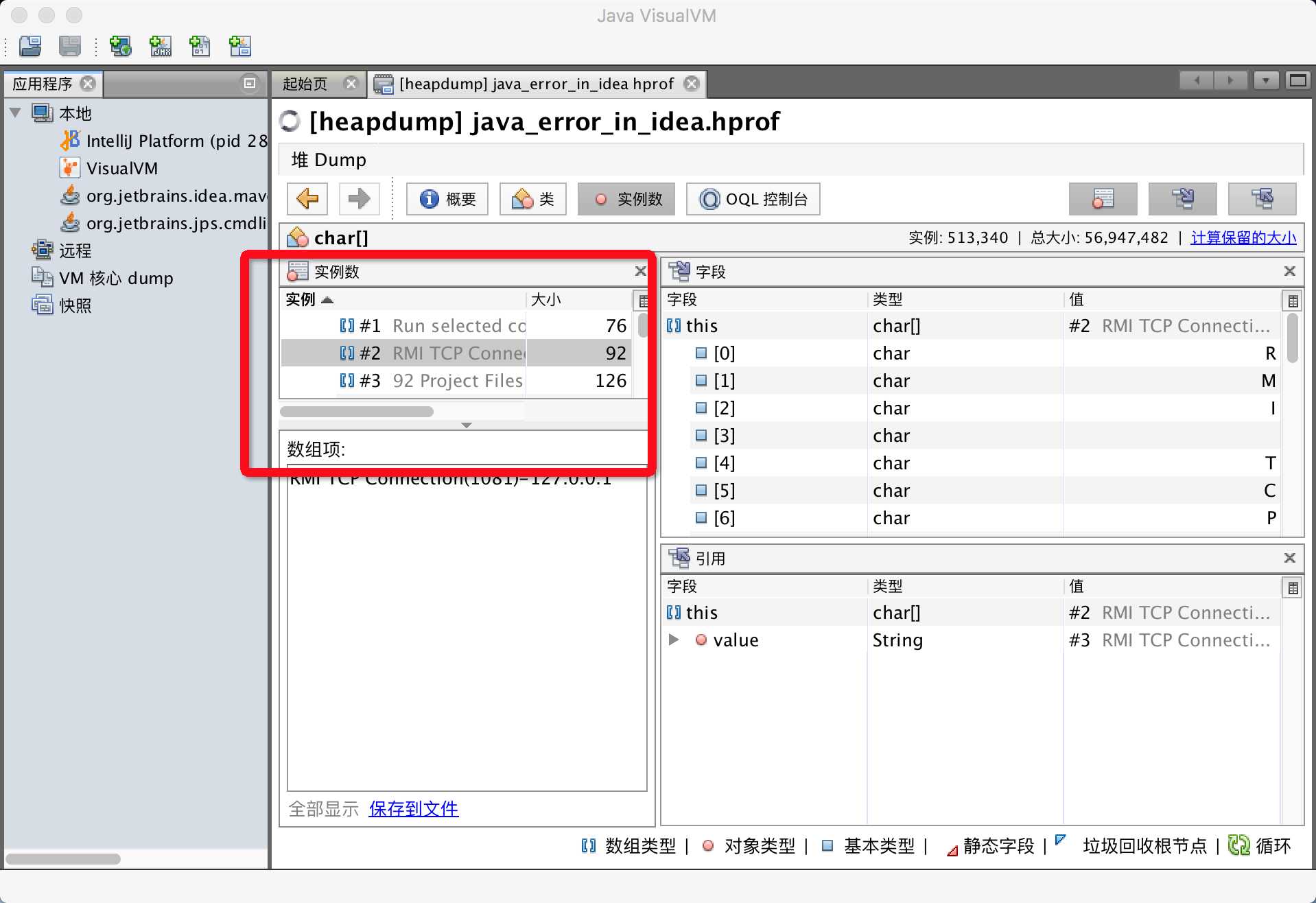Close the 起始页 tab
The height and width of the screenshot is (903, 1316).
(351, 84)
